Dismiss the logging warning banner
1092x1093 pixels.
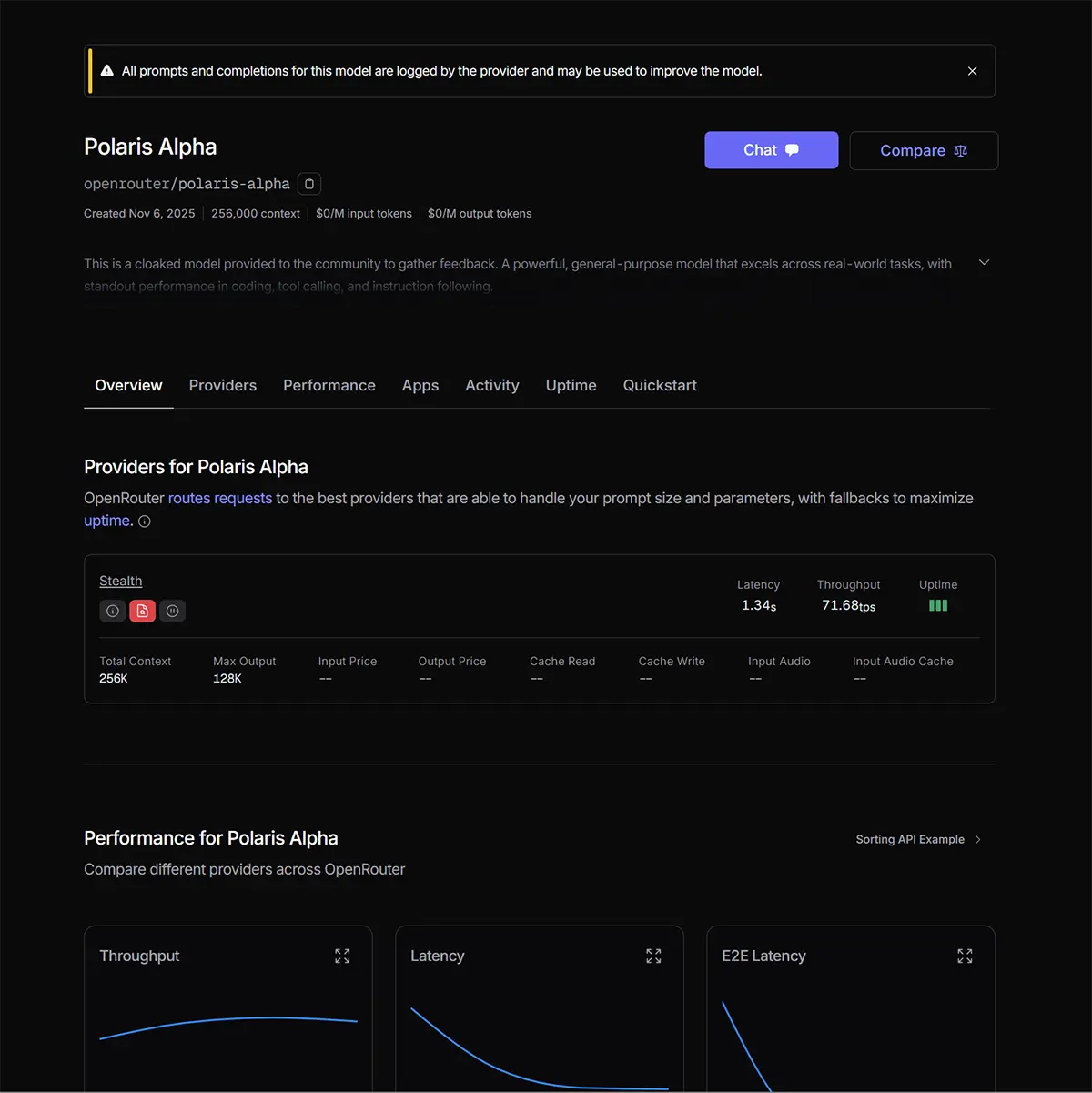pyautogui.click(x=972, y=71)
